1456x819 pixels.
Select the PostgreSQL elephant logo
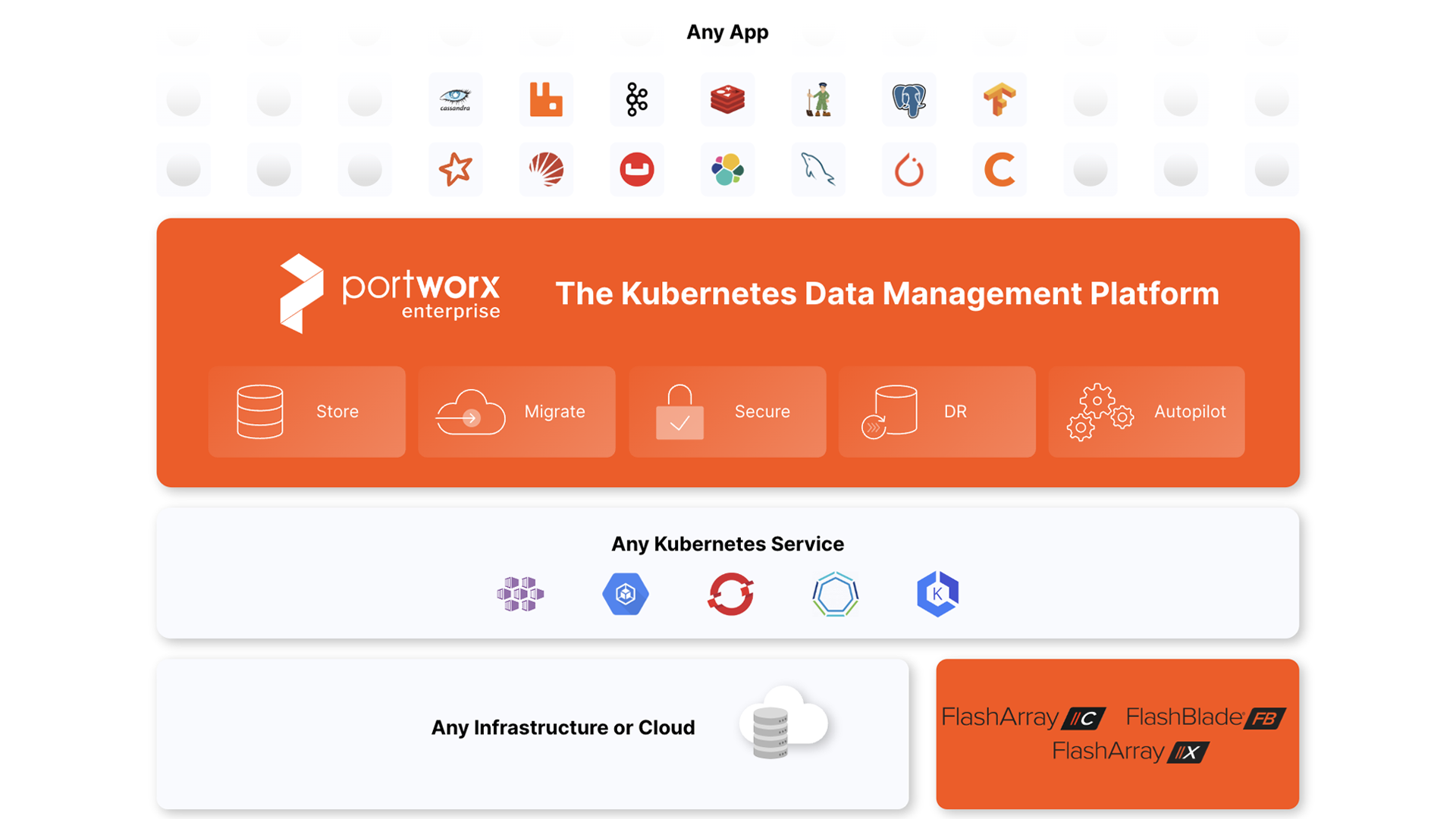point(908,99)
